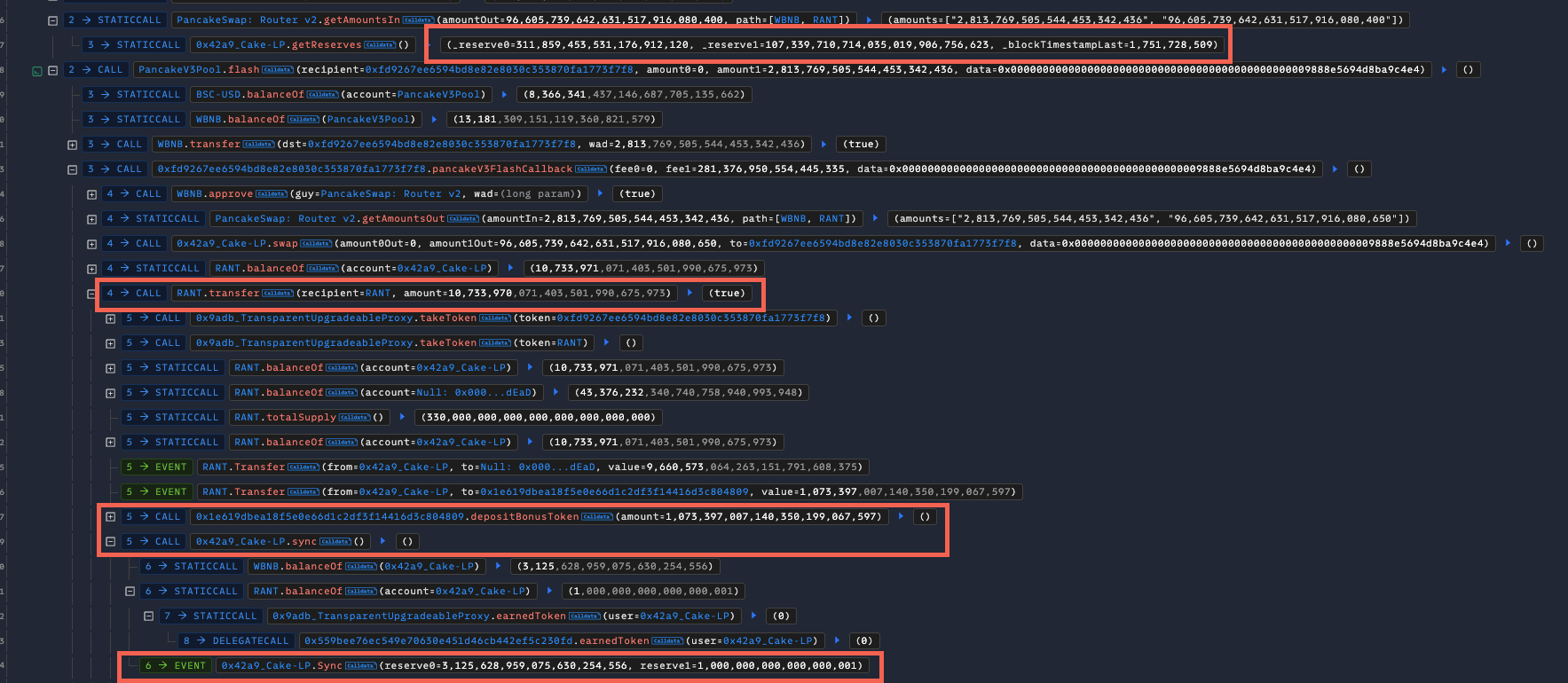Screen dimensions: 1568x683
Task: Open calldata badge on WBNB.balanceOf(PancakeV3Pool)
Action: click(x=303, y=119)
